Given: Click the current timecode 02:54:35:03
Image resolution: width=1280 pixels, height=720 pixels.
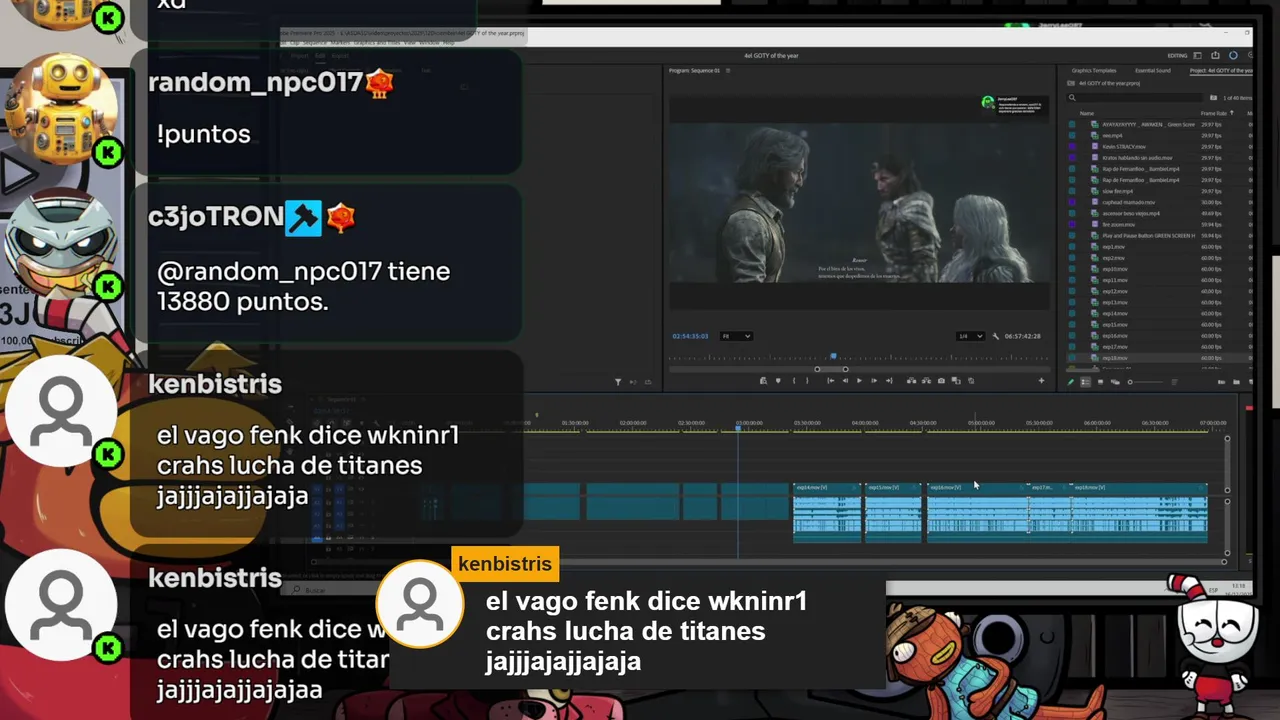Looking at the screenshot, I should pos(690,336).
